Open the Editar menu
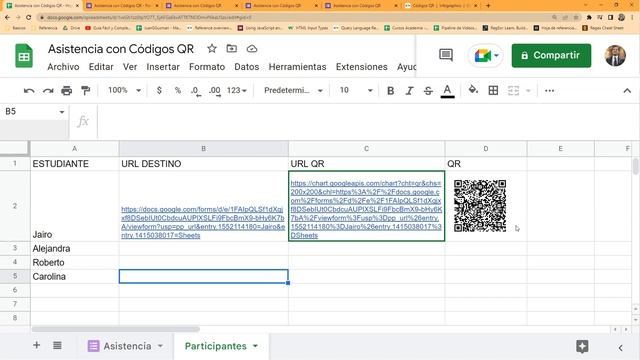The image size is (640, 360). click(101, 67)
